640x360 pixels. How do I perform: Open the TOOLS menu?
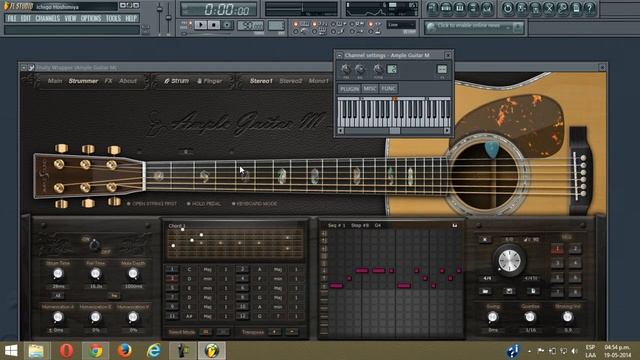pyautogui.click(x=113, y=18)
